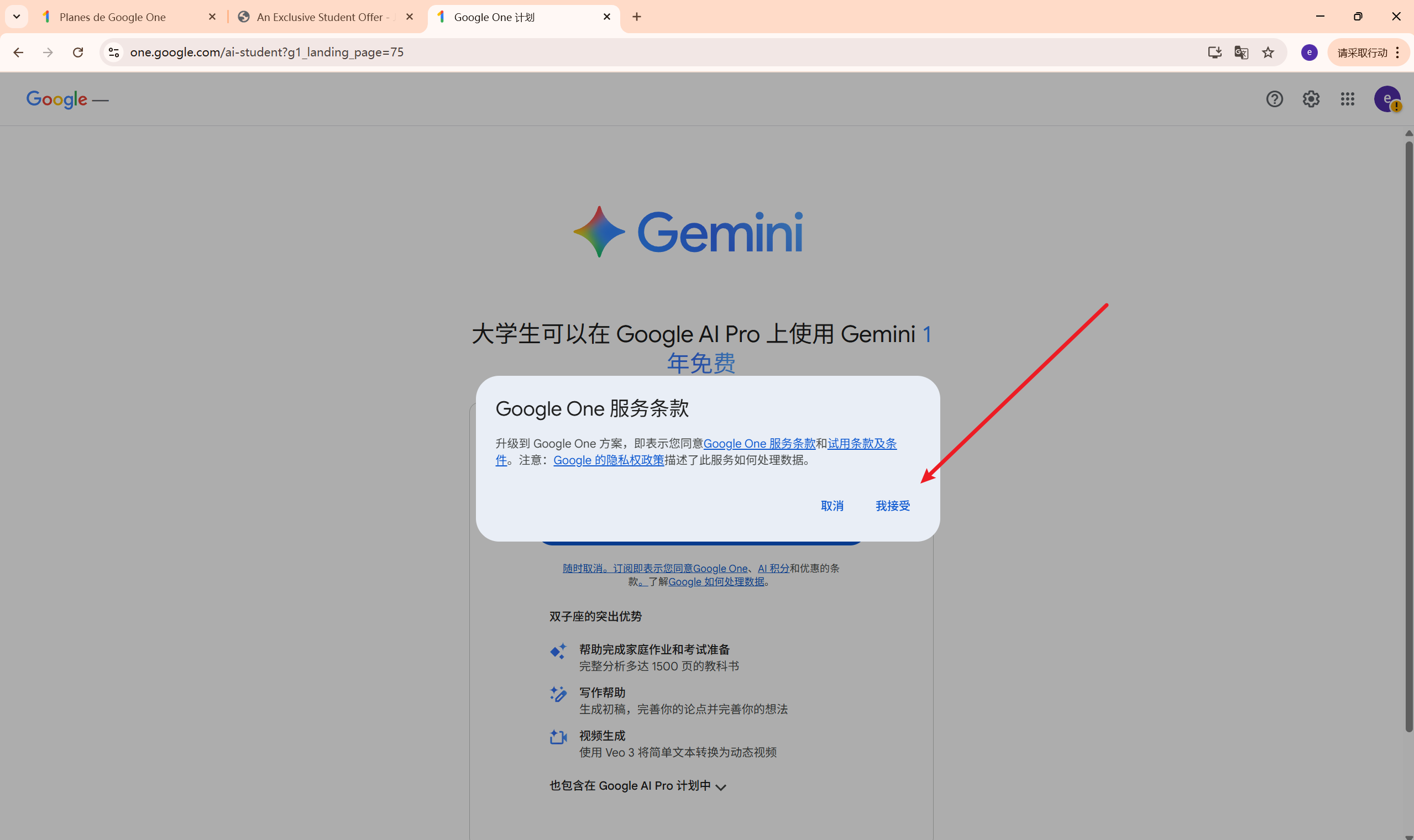The height and width of the screenshot is (840, 1414).
Task: Click the Gemini logo image
Action: point(688,232)
